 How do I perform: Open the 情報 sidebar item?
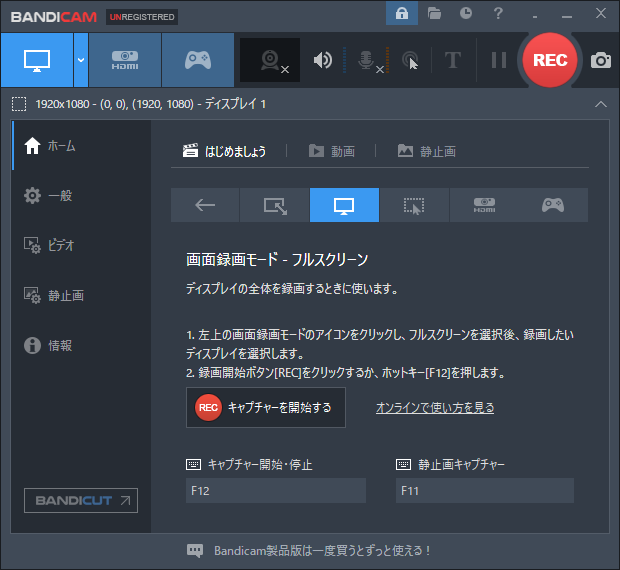pyautogui.click(x=81, y=345)
